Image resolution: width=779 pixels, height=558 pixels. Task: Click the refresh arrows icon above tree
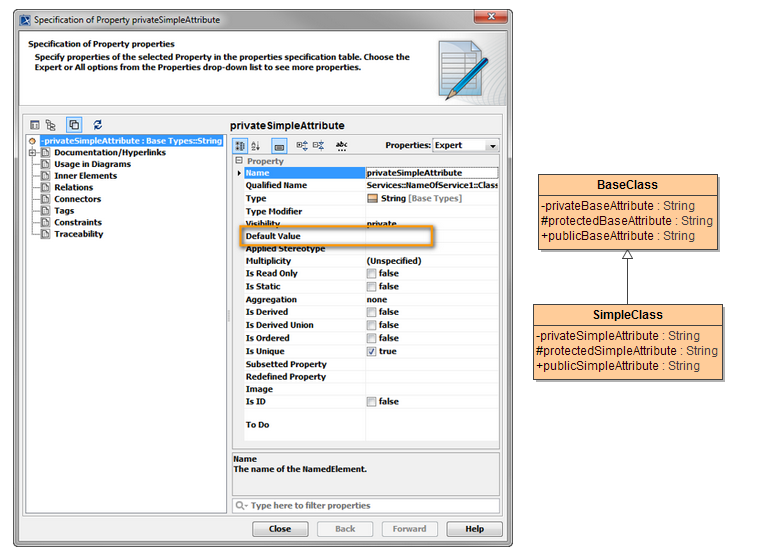(97, 125)
